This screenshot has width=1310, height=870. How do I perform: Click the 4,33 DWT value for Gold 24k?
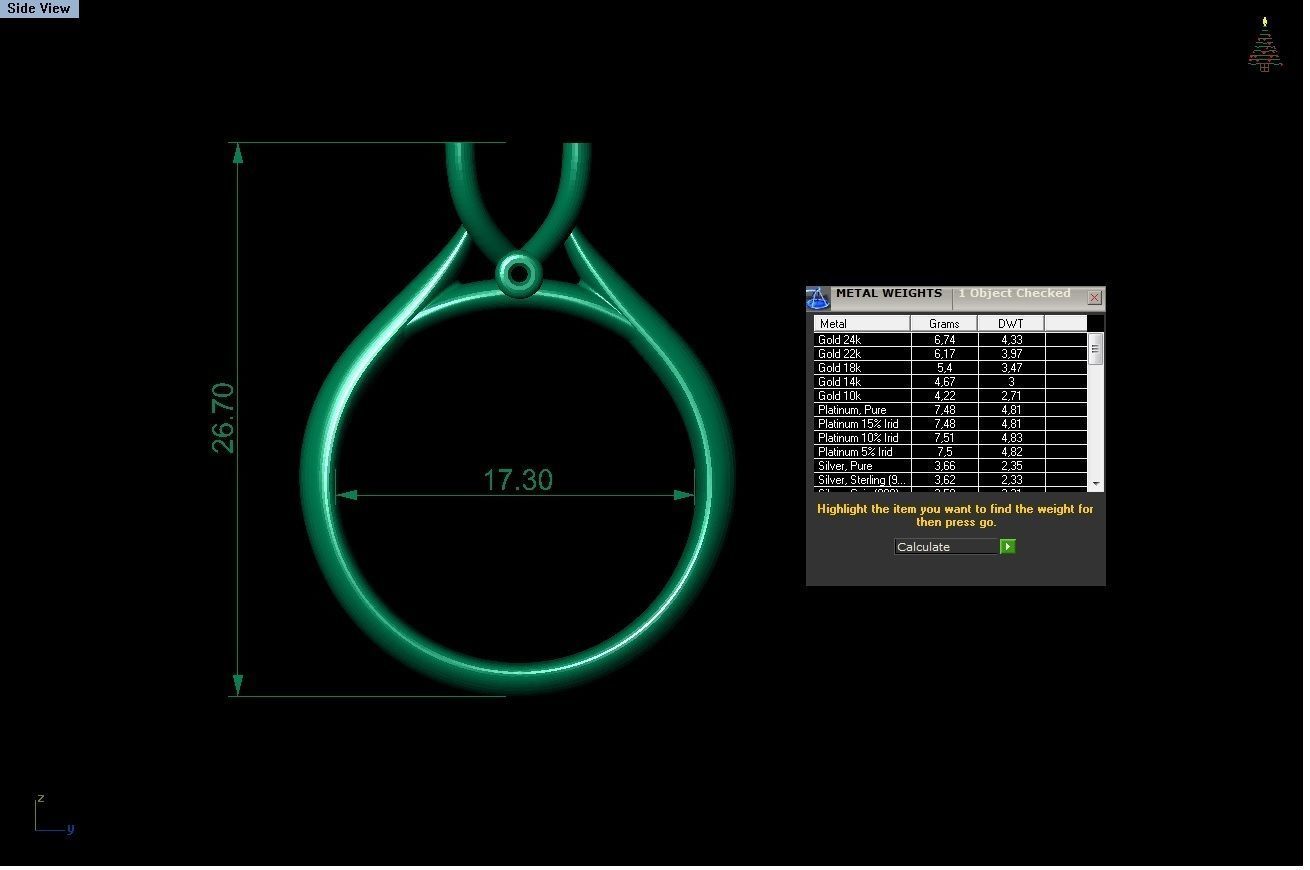[1011, 340]
